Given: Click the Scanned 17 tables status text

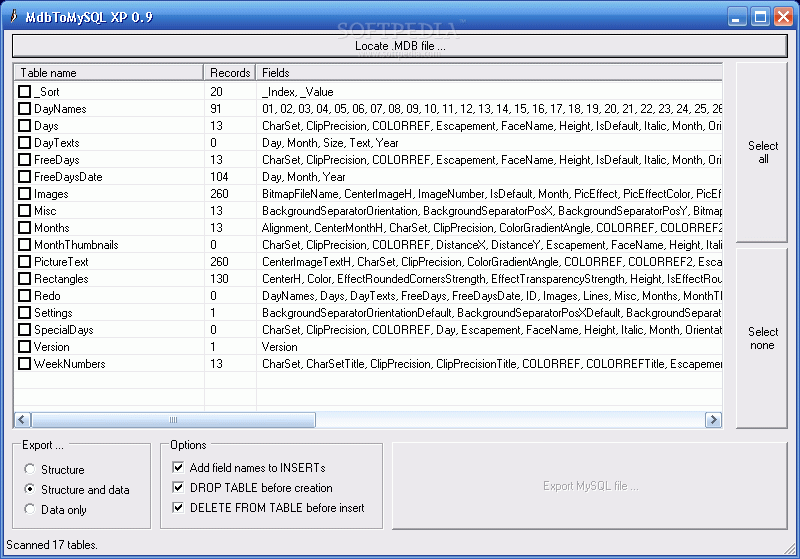Looking at the screenshot, I should click(52, 545).
